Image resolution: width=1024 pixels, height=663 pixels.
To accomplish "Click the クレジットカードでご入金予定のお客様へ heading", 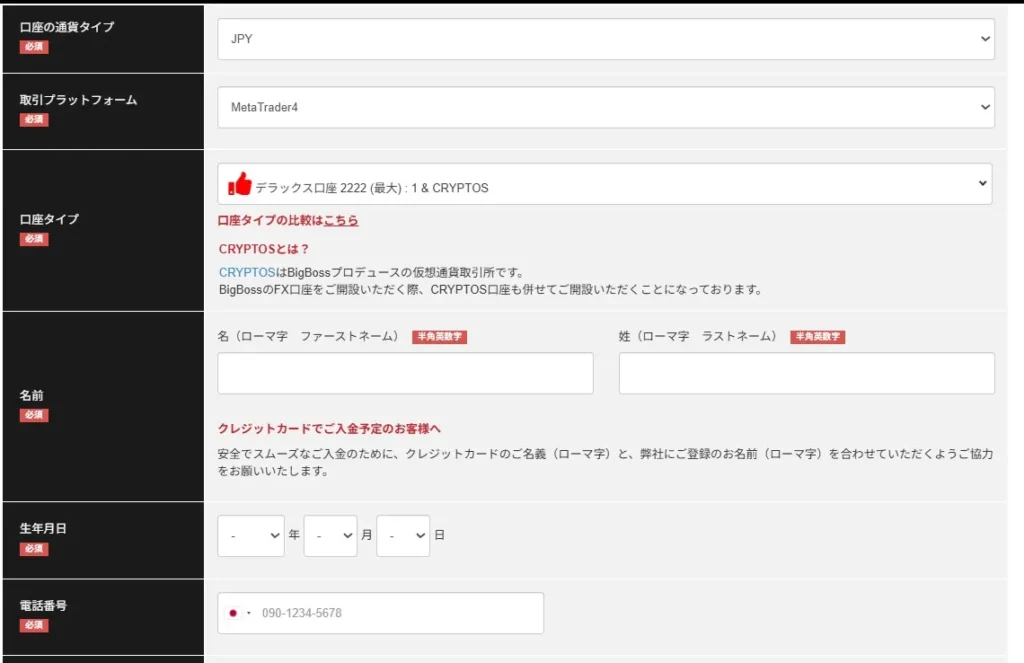I will pos(329,429).
